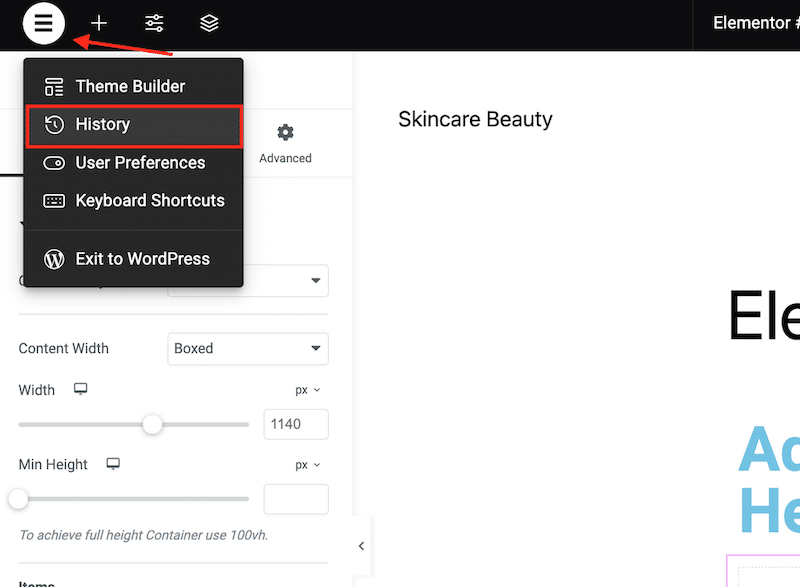This screenshot has height=587, width=800.
Task: Click Width responsive desktop icon
Action: tap(81, 389)
